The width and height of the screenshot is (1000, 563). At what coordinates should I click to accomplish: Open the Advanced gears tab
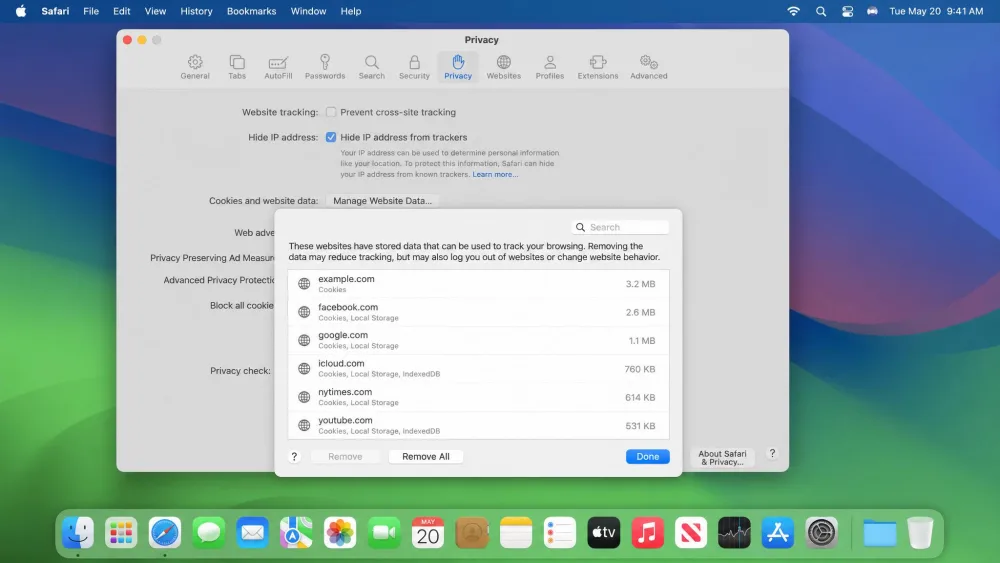tap(649, 67)
